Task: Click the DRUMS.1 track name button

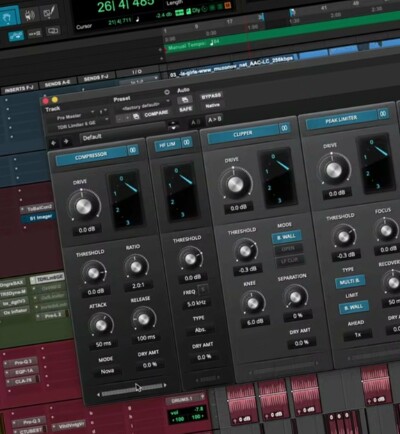Action: tap(185, 399)
